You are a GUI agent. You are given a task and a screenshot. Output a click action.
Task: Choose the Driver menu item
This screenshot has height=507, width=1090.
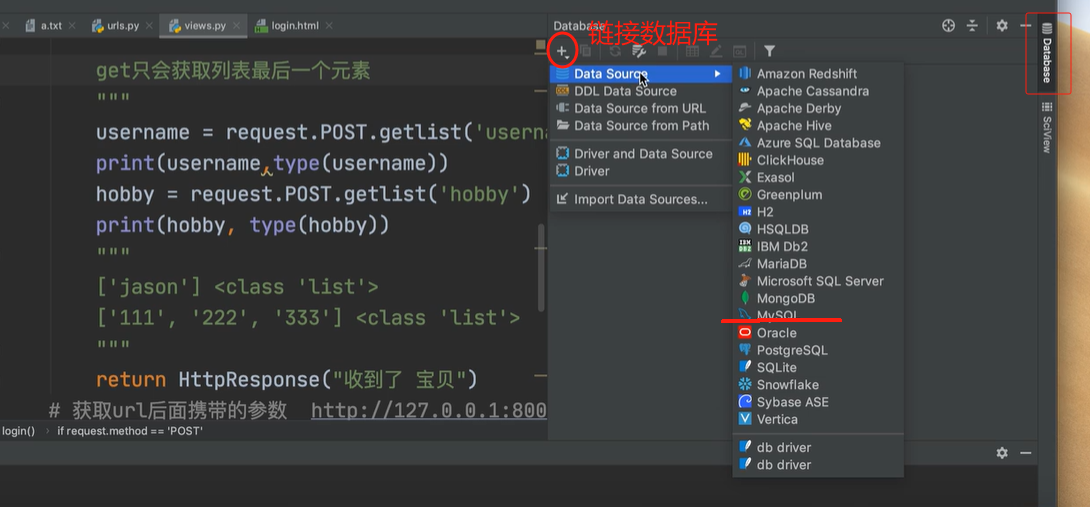[x=641, y=171]
